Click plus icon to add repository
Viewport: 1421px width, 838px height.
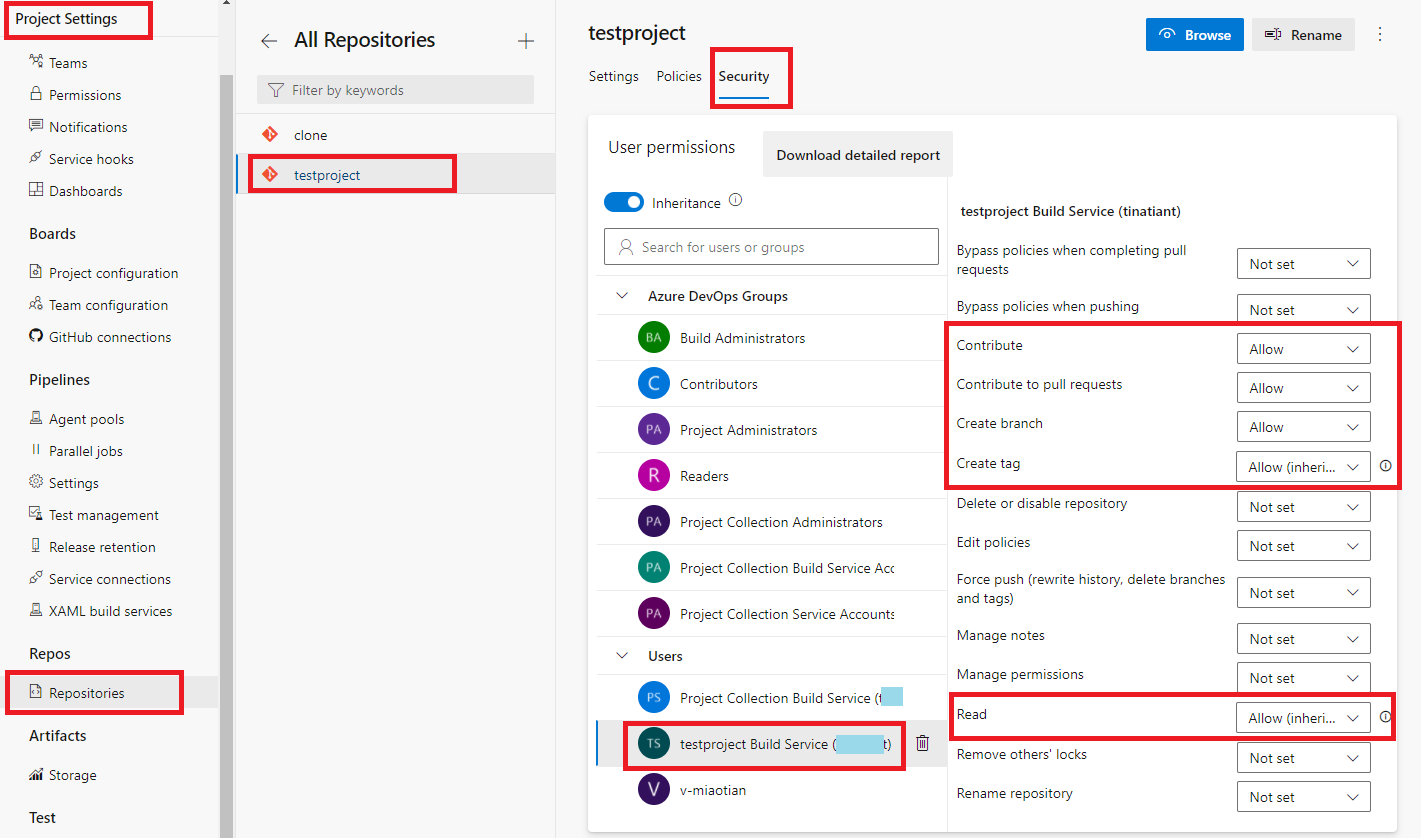coord(526,41)
